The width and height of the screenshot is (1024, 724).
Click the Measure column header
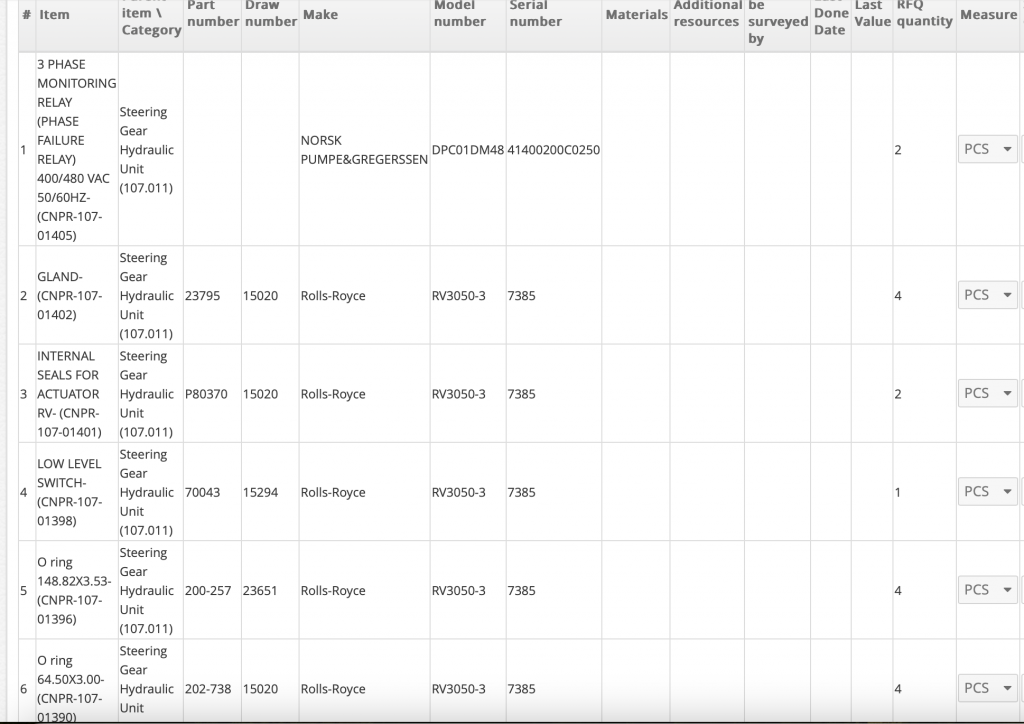[988, 15]
